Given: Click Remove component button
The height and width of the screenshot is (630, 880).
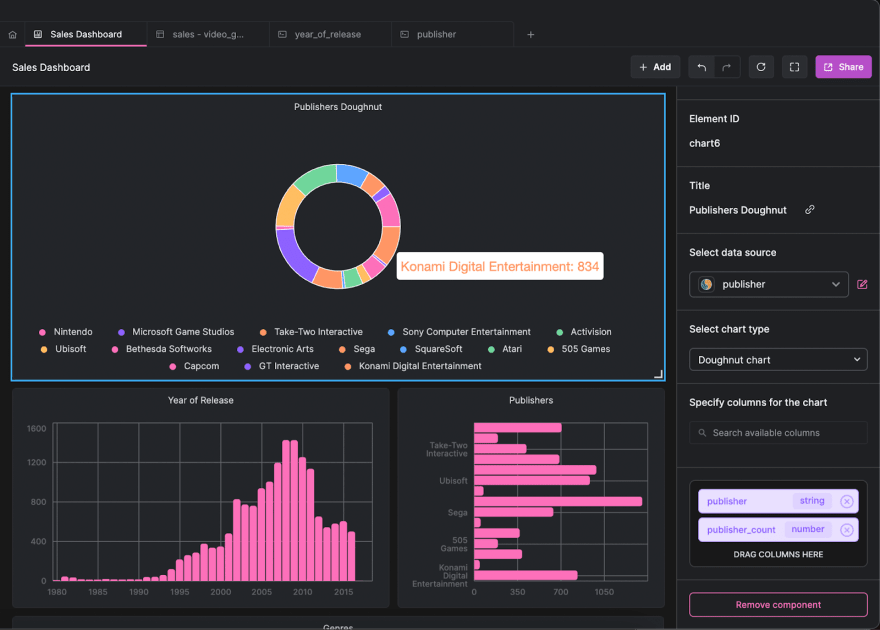Looking at the screenshot, I should click(x=778, y=605).
